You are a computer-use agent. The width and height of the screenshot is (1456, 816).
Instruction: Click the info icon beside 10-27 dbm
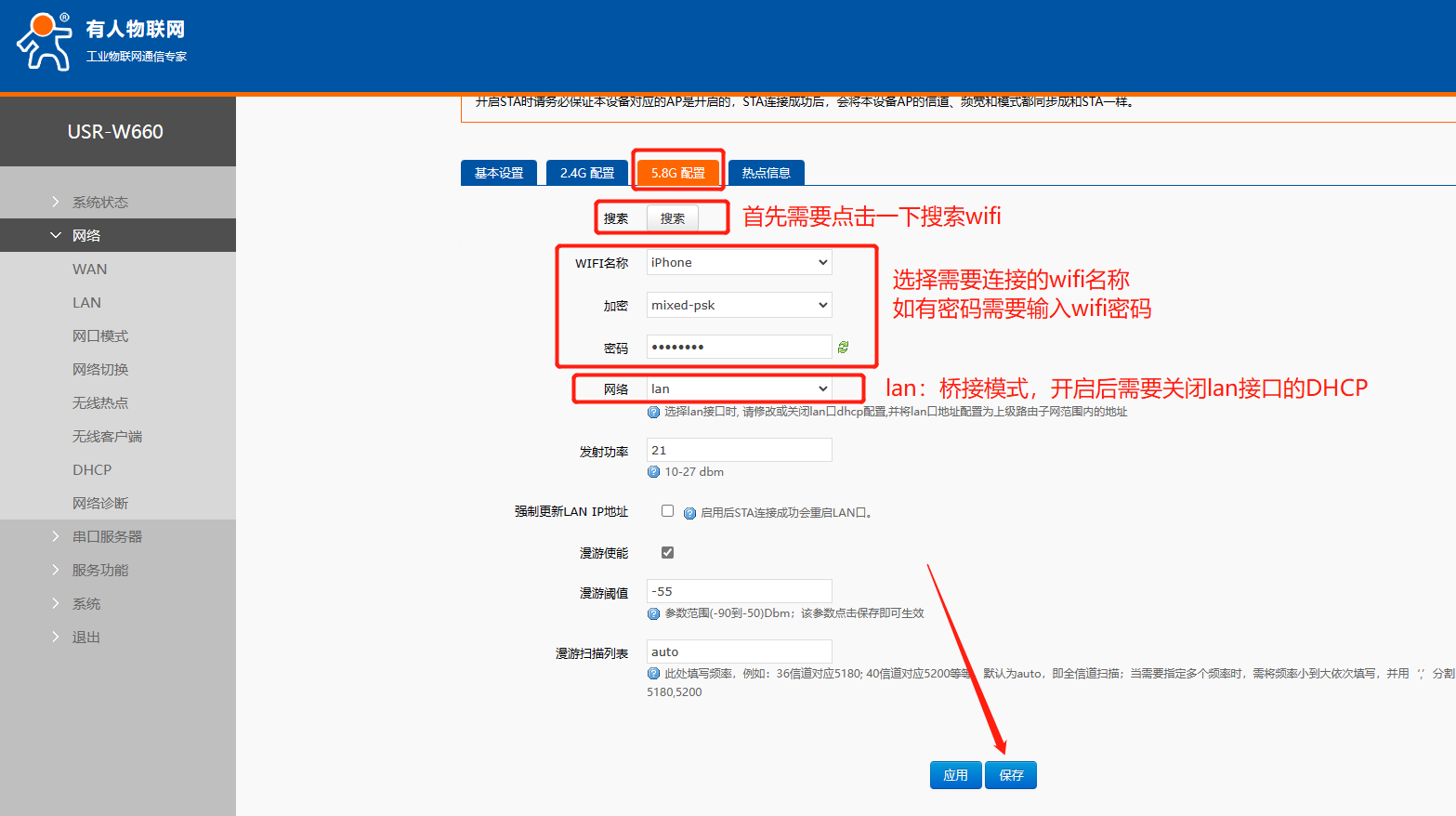pos(653,472)
